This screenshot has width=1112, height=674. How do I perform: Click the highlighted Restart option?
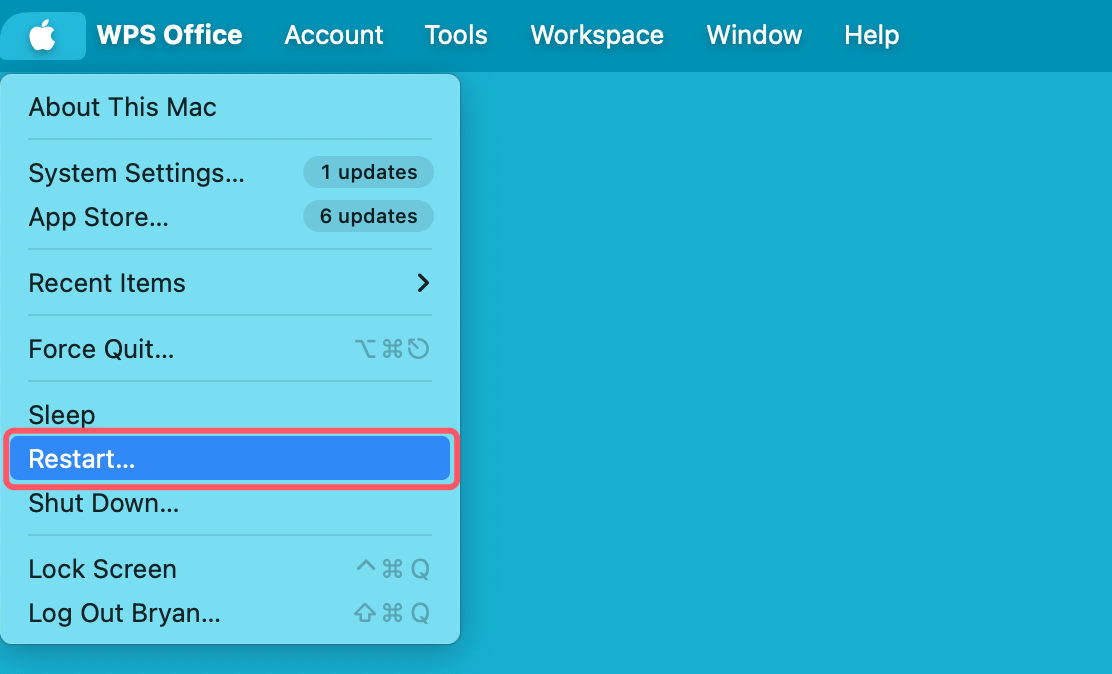pos(230,459)
